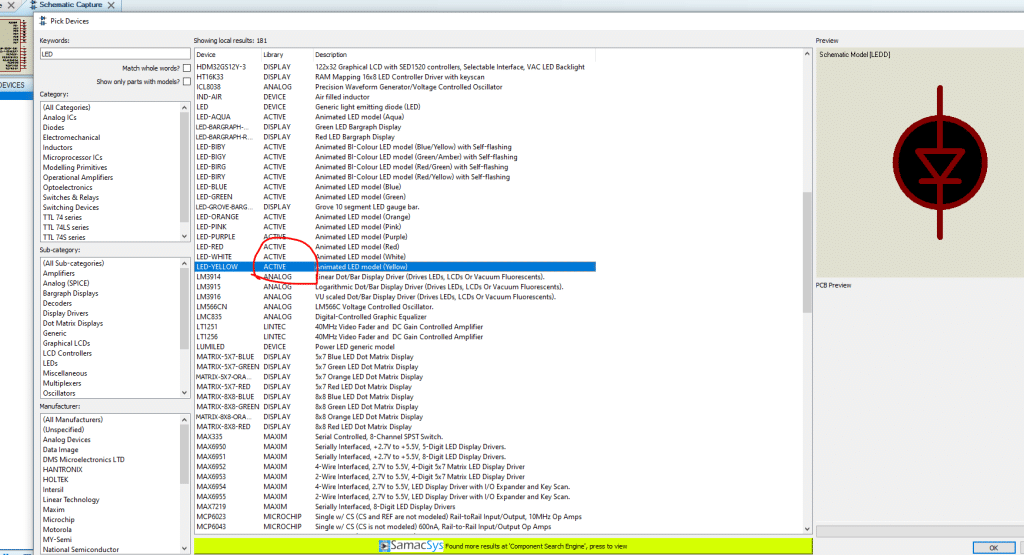Select the LED-AQUA device row
Viewport: 1024px width, 555px height.
click(395, 117)
